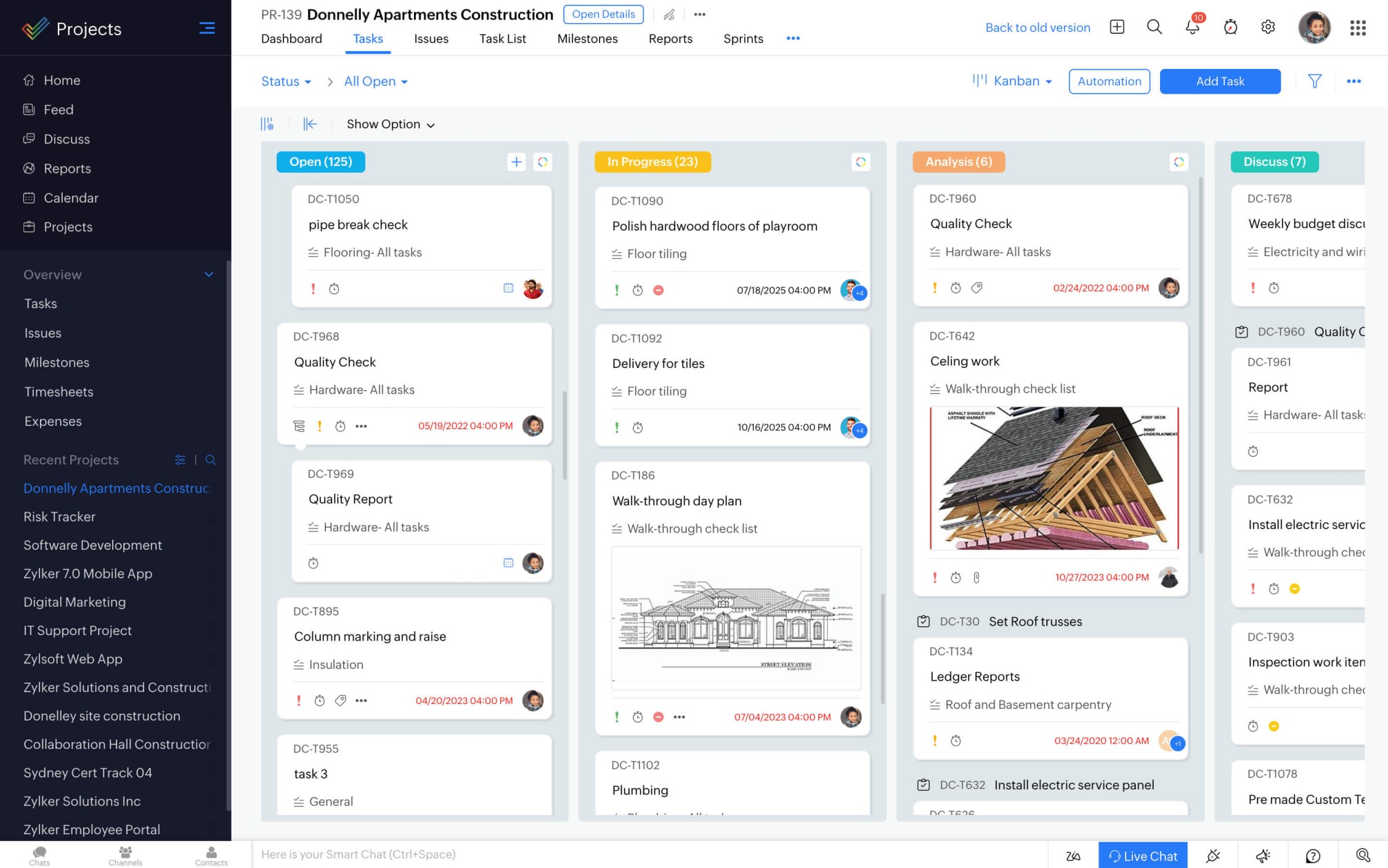Open the Sprints tab
Screen dimensions: 1388x868
coord(743,39)
